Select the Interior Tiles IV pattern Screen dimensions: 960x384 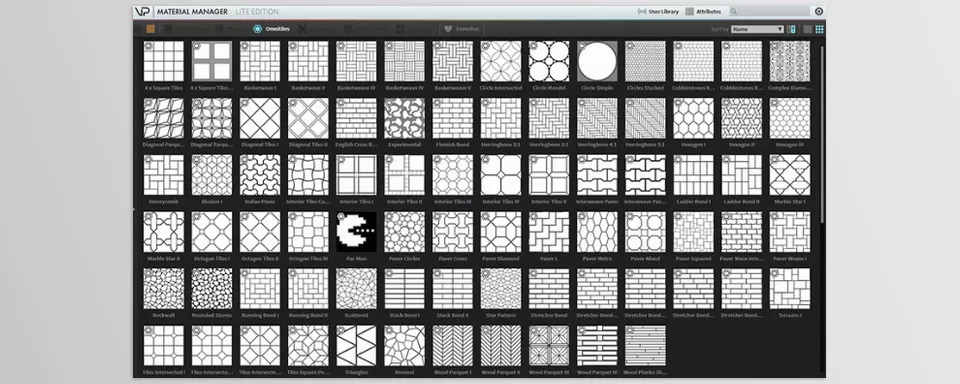point(501,175)
